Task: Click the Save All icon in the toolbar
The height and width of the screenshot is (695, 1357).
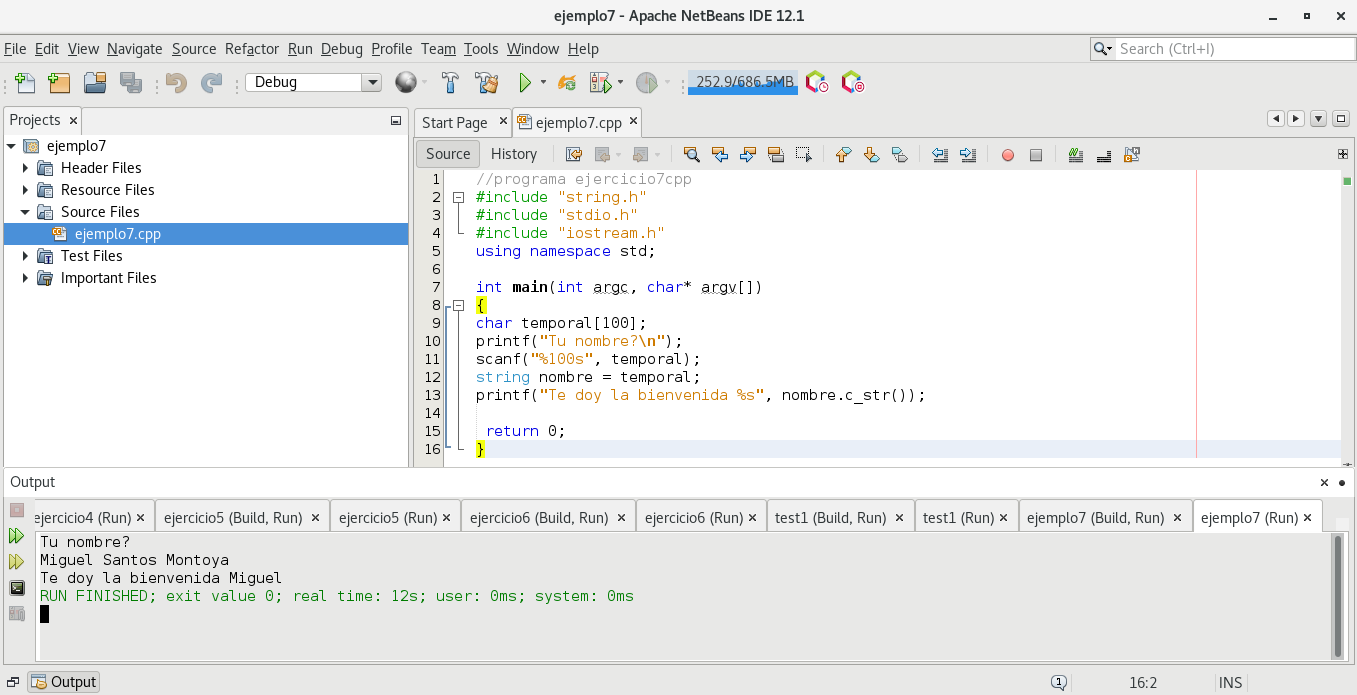Action: [x=130, y=83]
